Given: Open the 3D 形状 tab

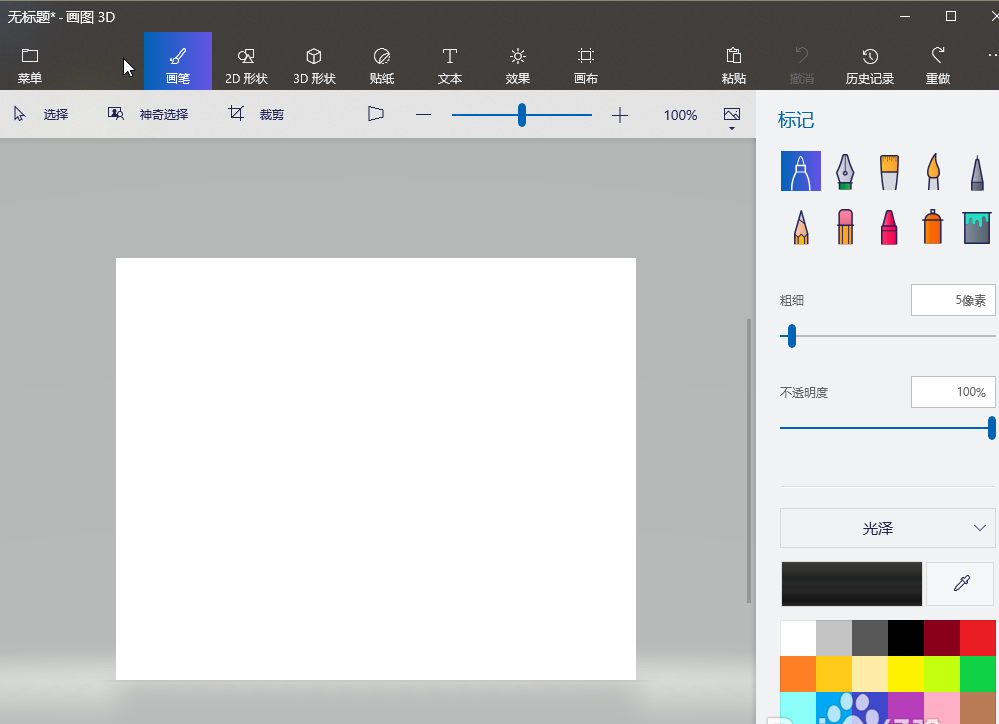Looking at the screenshot, I should [314, 66].
